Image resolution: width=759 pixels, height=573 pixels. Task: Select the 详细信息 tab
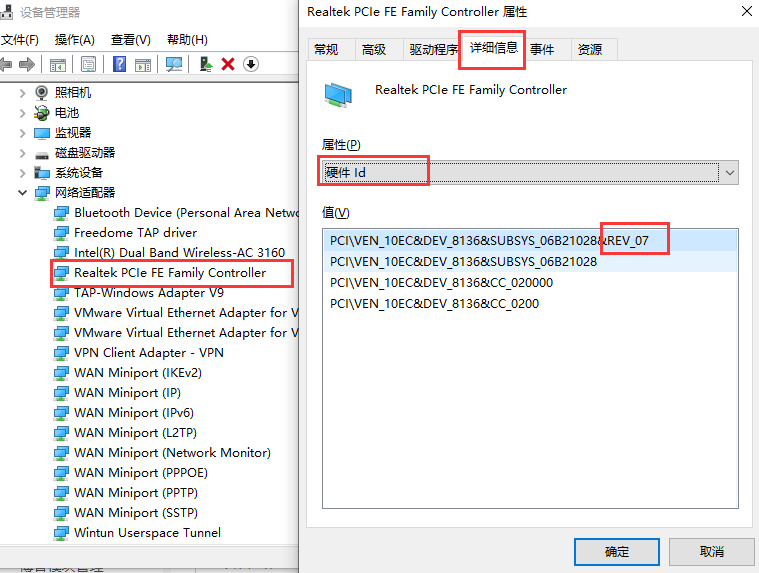click(493, 47)
